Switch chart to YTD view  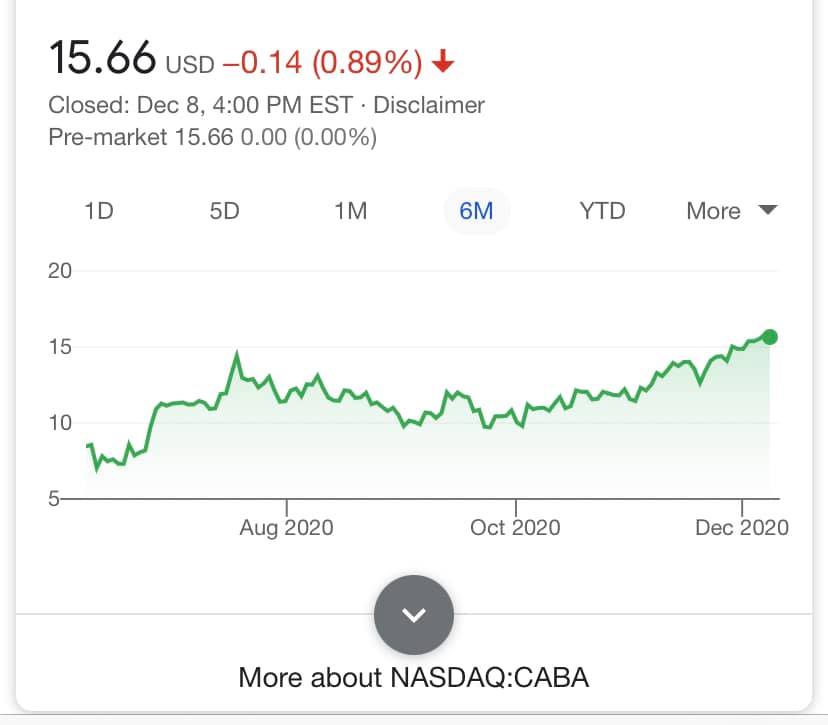click(x=602, y=211)
